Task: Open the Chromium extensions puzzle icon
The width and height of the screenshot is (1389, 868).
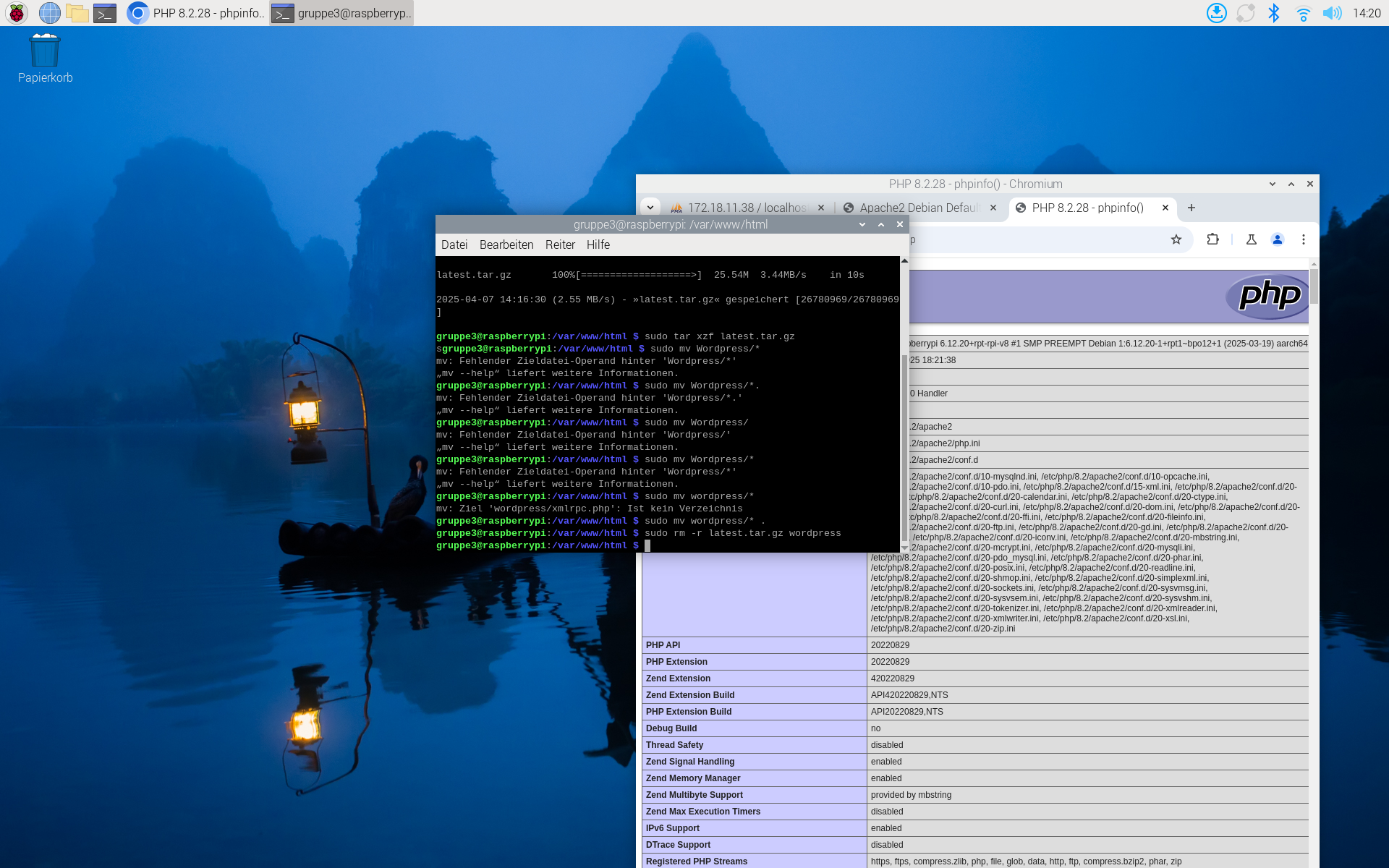Action: pyautogui.click(x=1213, y=239)
